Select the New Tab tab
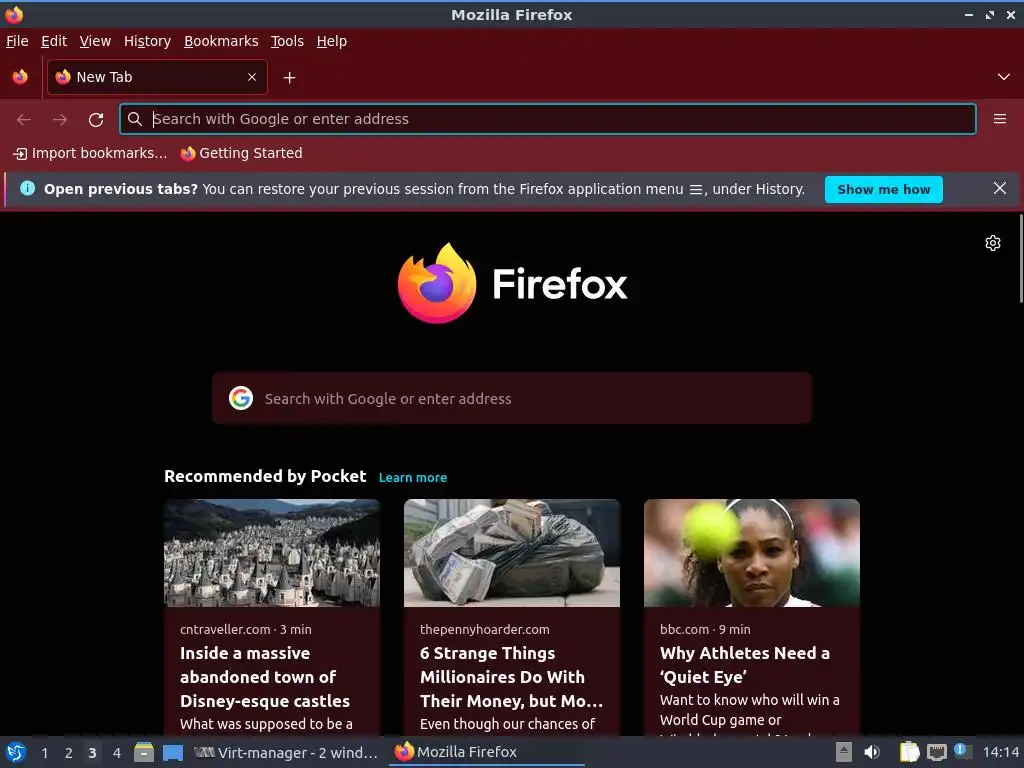Image resolution: width=1024 pixels, height=768 pixels. [157, 77]
